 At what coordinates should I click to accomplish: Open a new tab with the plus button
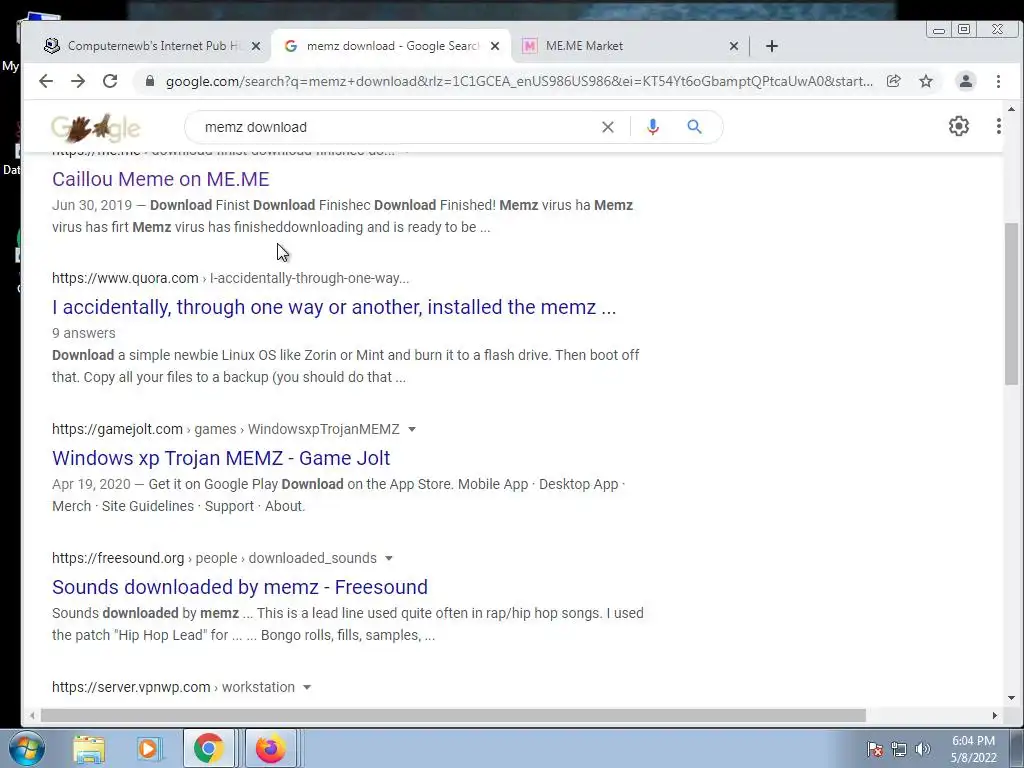click(771, 46)
